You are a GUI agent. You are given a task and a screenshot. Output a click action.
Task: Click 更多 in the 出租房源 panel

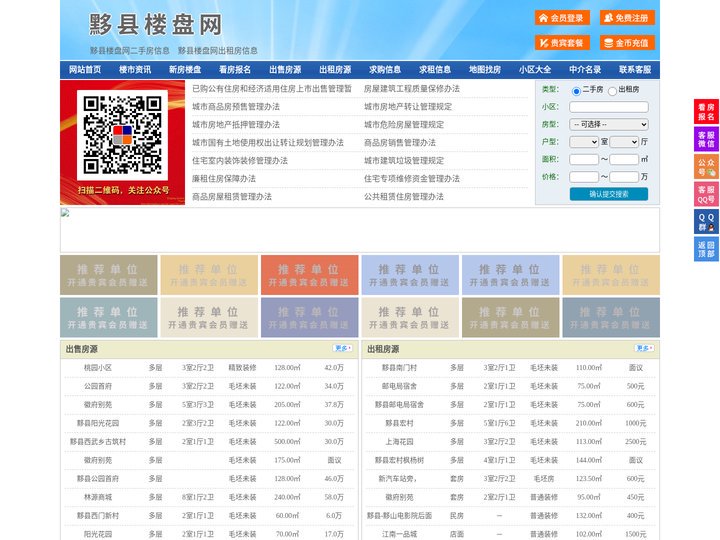[644, 349]
